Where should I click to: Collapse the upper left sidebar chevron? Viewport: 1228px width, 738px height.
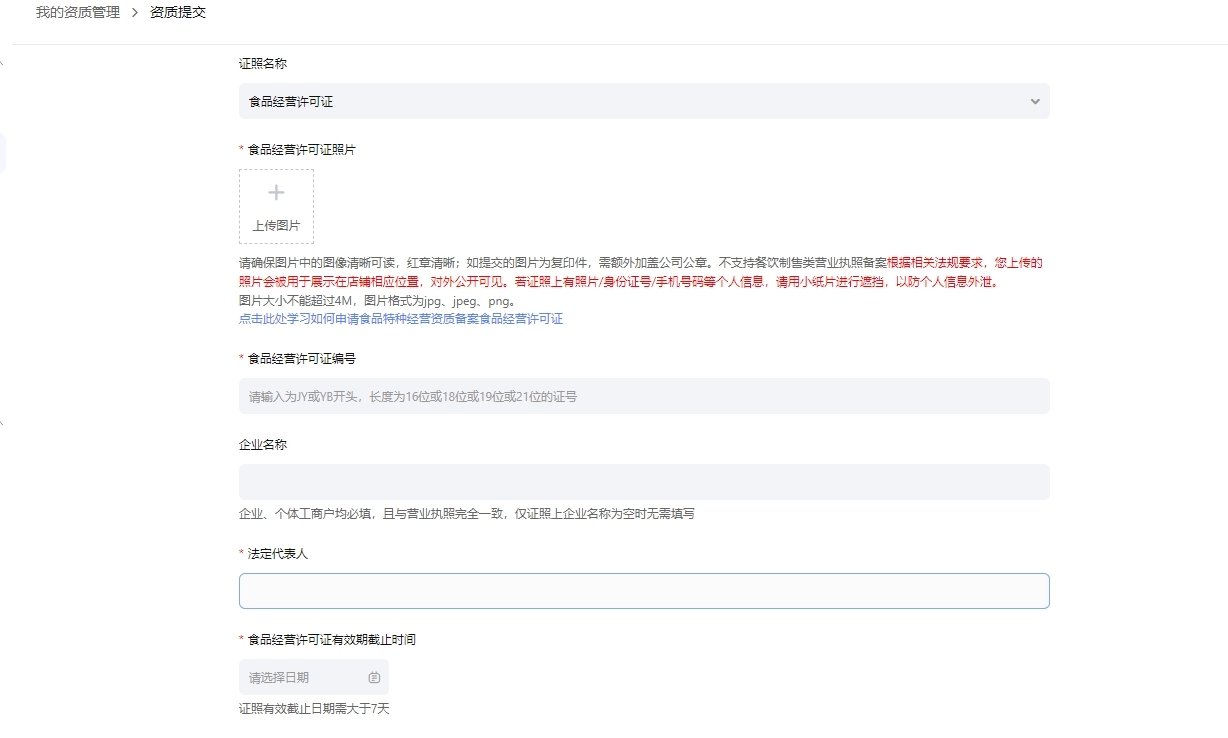[2, 64]
